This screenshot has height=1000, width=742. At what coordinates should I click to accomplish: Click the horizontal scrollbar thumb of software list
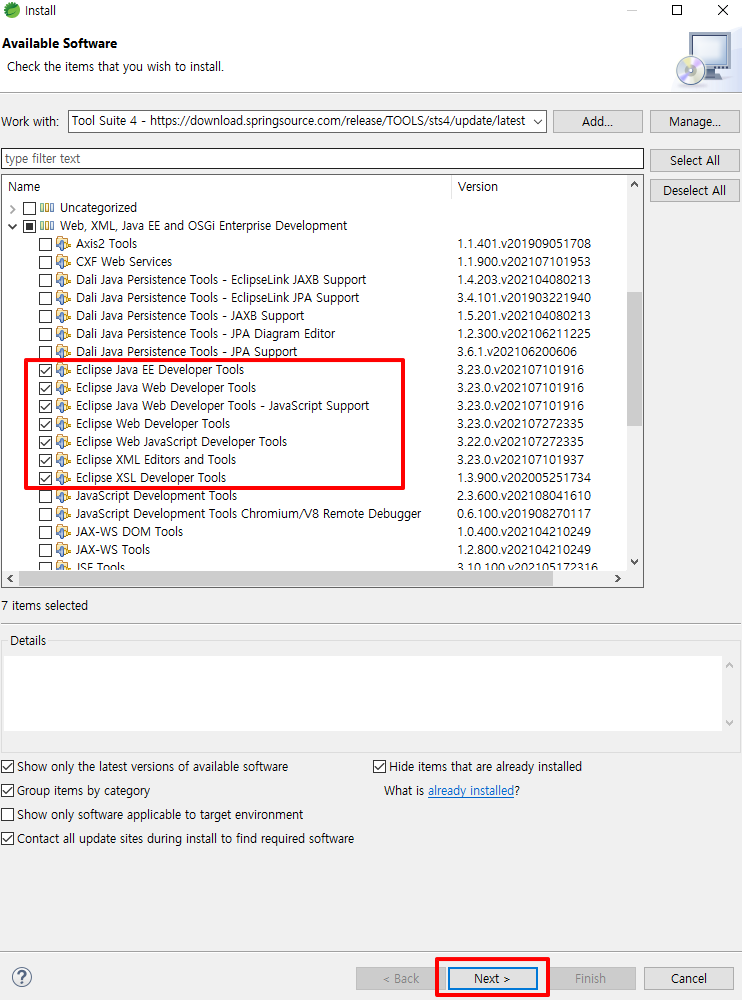tap(286, 578)
